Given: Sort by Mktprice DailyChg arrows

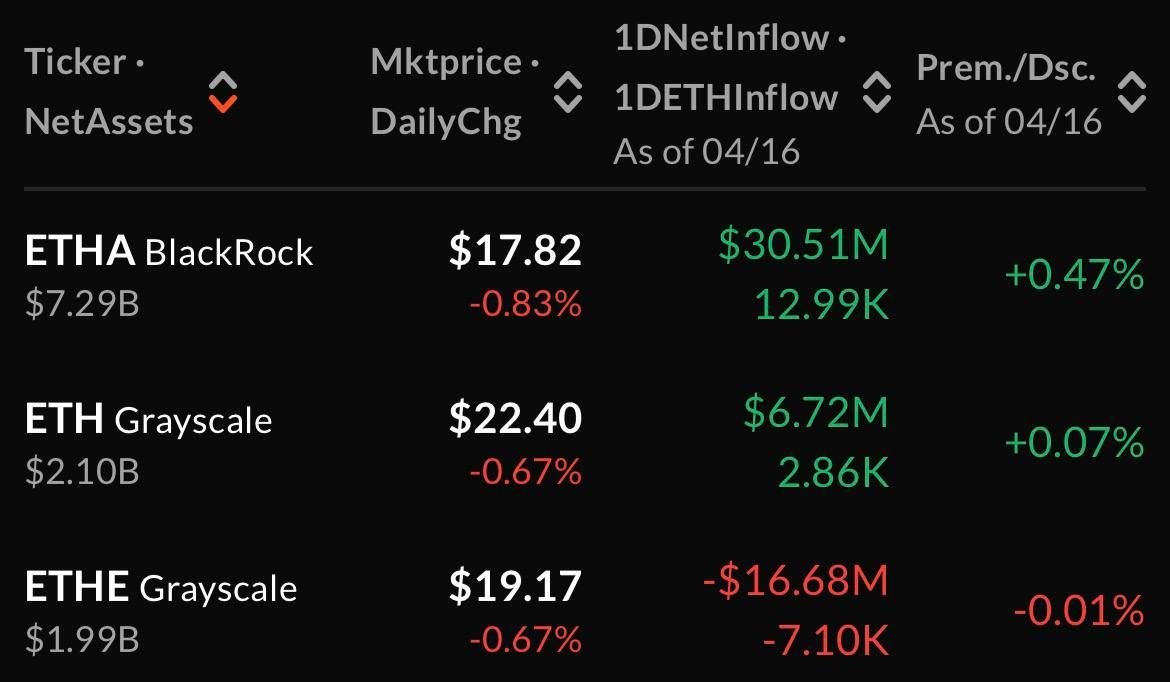Looking at the screenshot, I should (568, 92).
